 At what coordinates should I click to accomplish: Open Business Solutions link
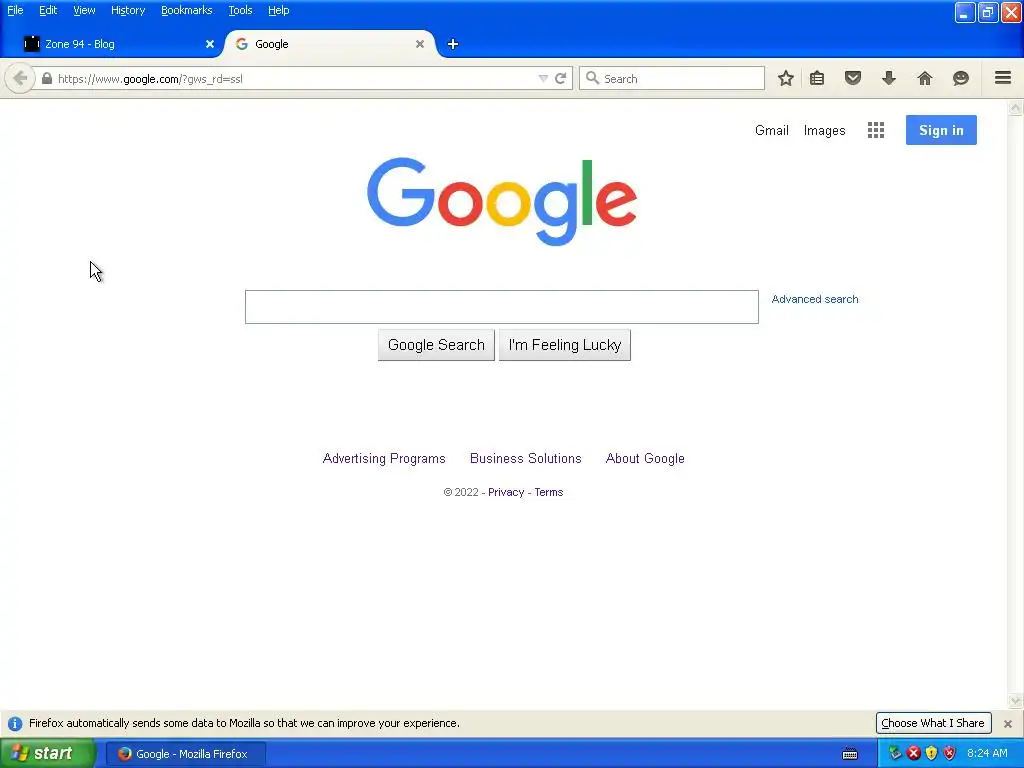(x=526, y=458)
